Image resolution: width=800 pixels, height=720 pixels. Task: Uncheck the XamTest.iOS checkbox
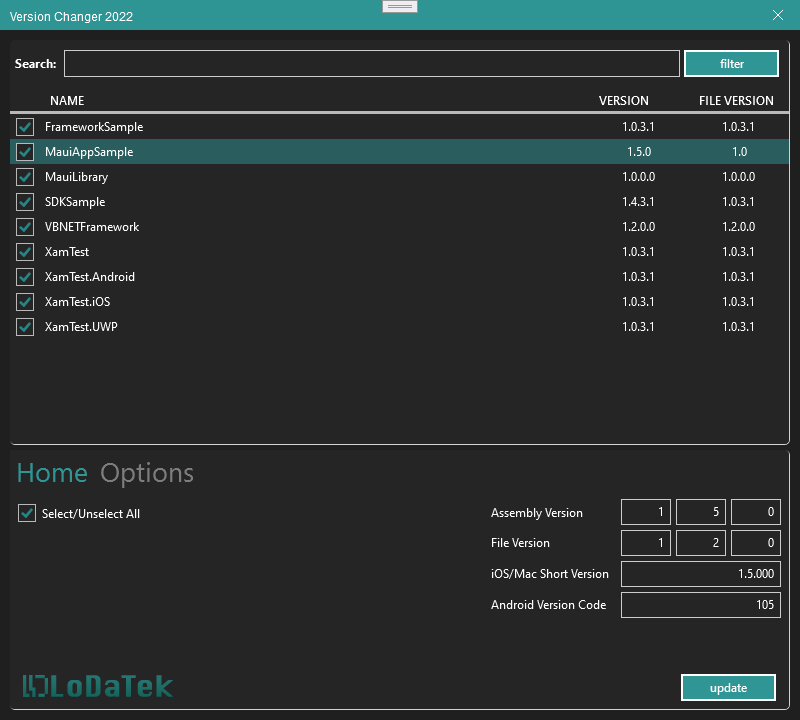tap(25, 302)
